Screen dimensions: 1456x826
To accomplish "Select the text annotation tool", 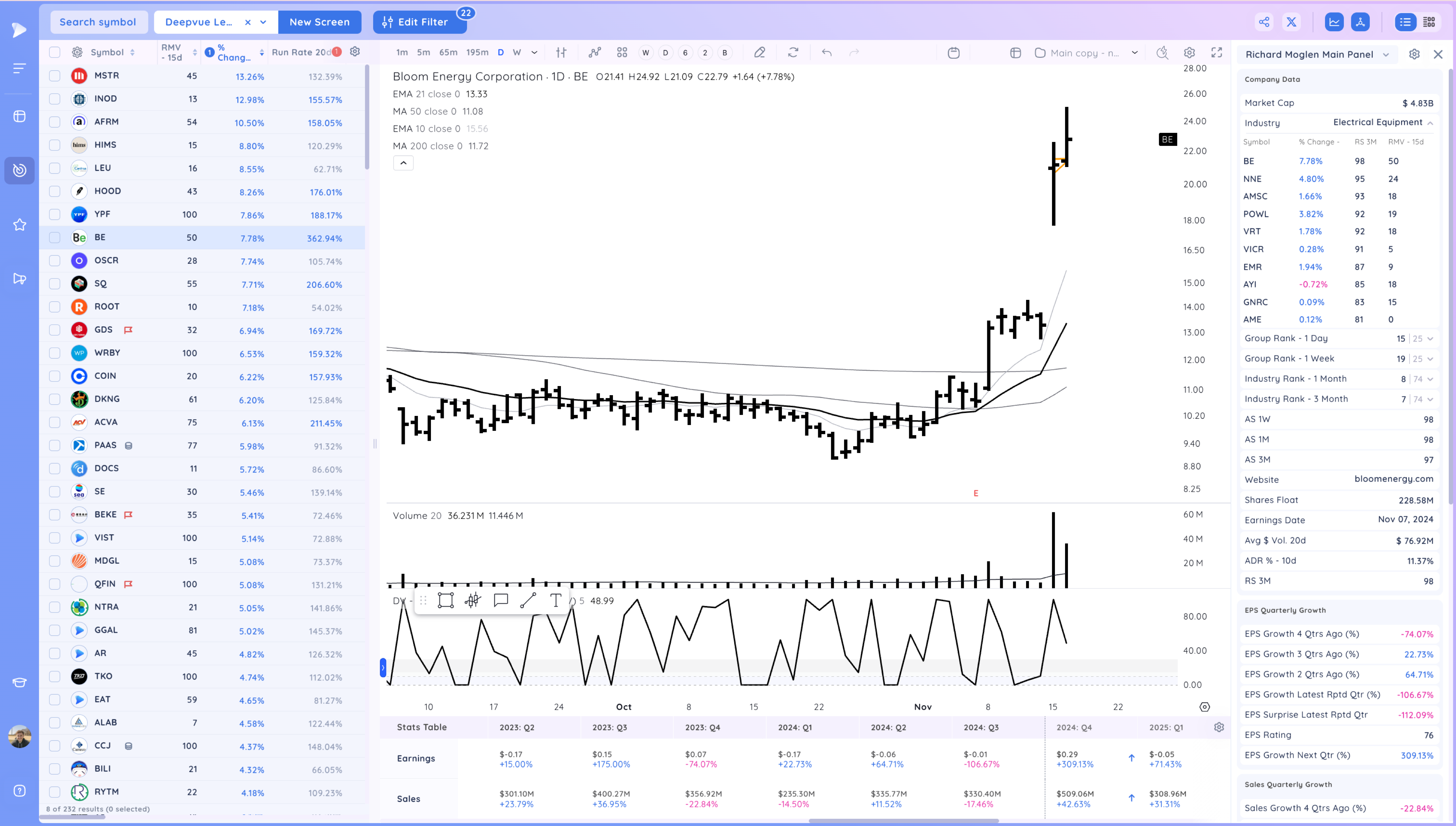I will click(x=555, y=600).
